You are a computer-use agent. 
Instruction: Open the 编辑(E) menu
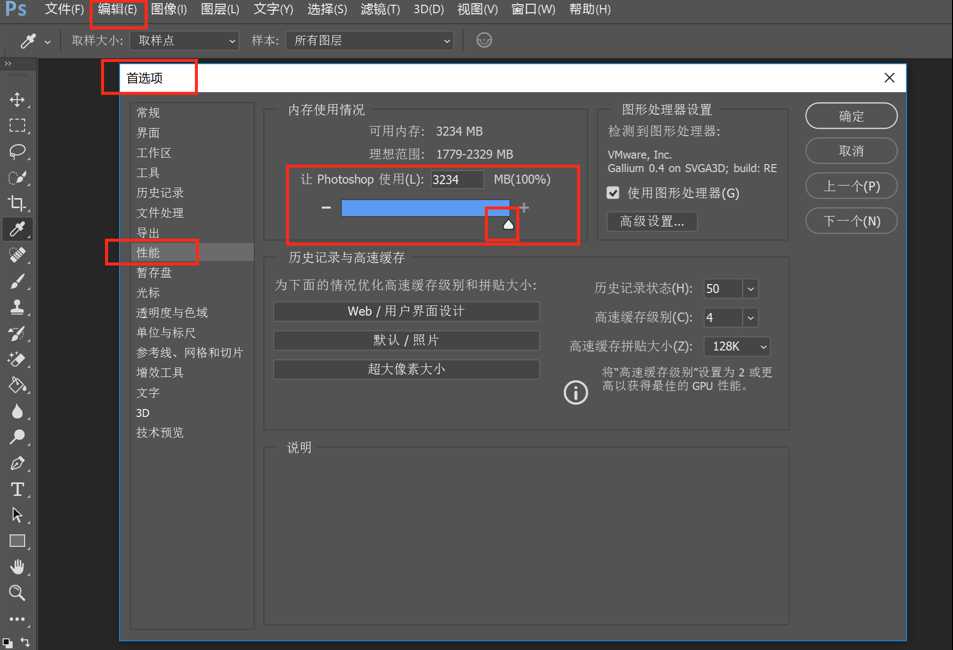pos(117,9)
